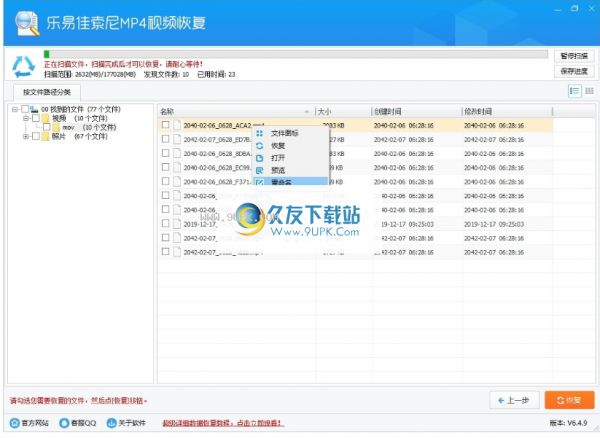Click the 官方网站 globe icon

tap(12, 423)
